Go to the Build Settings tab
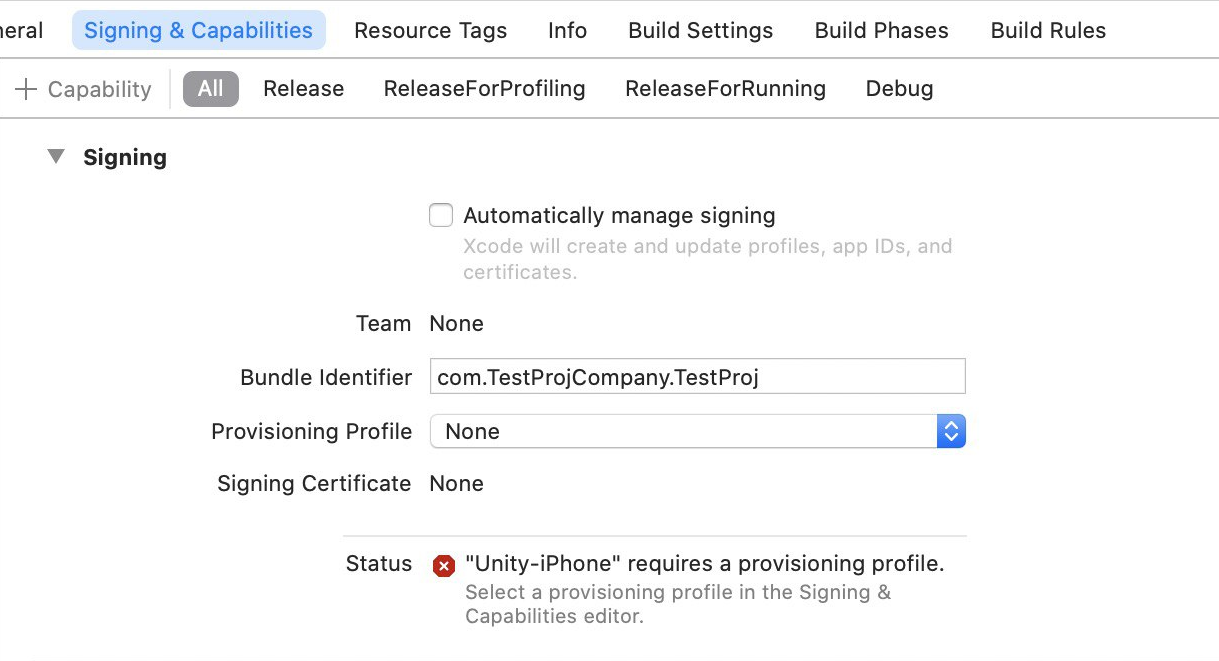The image size is (1219, 661). 700,31
